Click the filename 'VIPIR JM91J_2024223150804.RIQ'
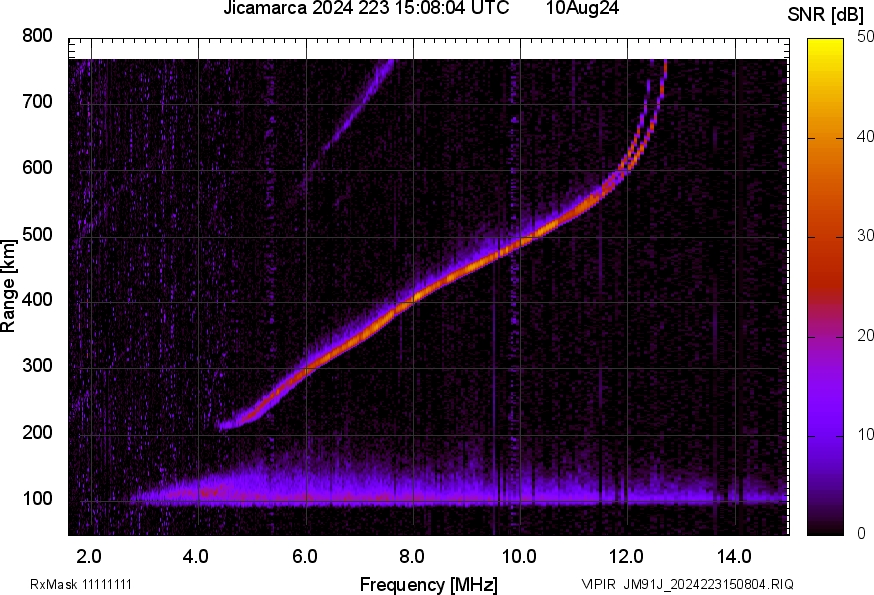The height and width of the screenshot is (595, 874). 687,584
